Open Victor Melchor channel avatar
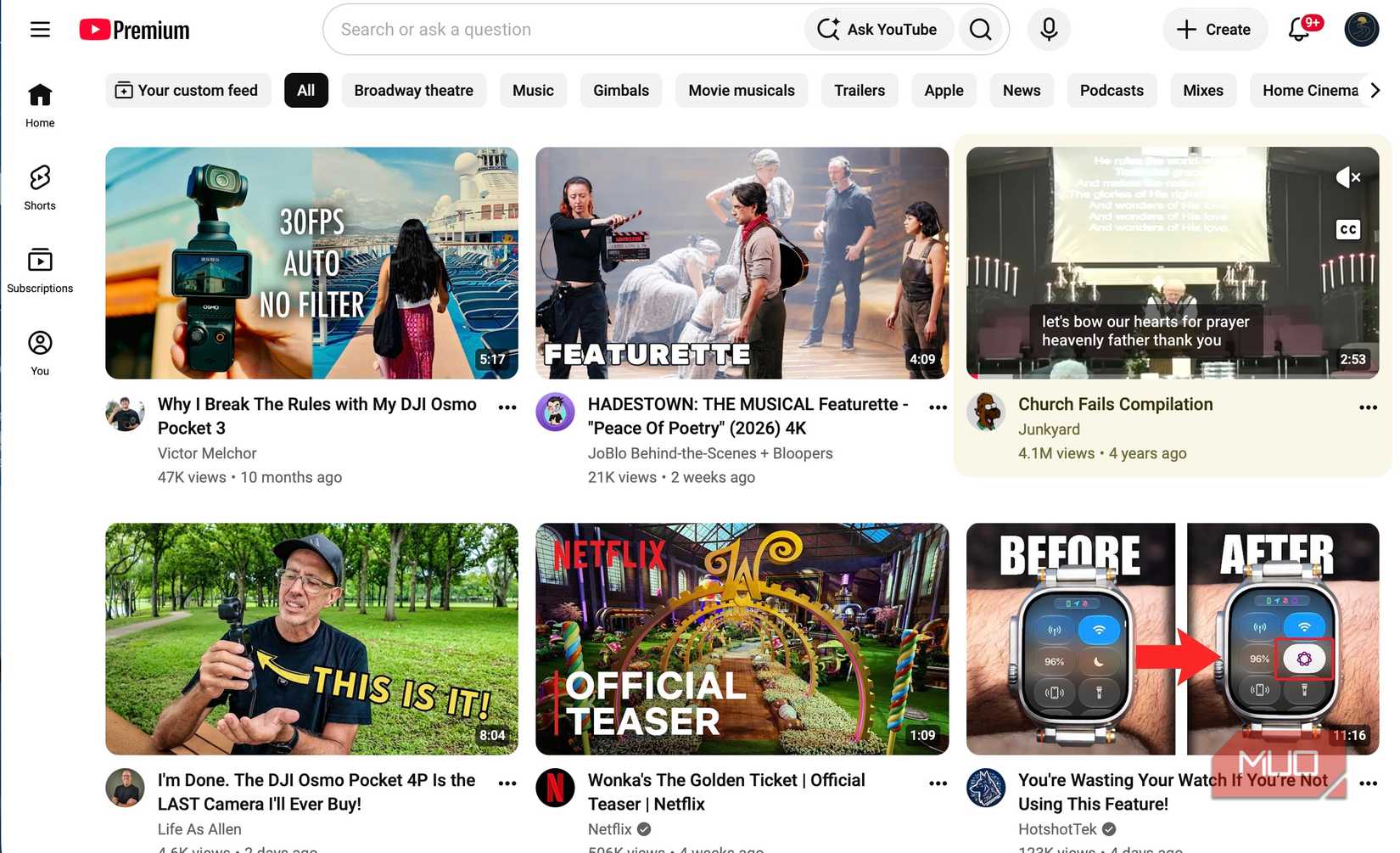The height and width of the screenshot is (853, 1400). coord(125,413)
